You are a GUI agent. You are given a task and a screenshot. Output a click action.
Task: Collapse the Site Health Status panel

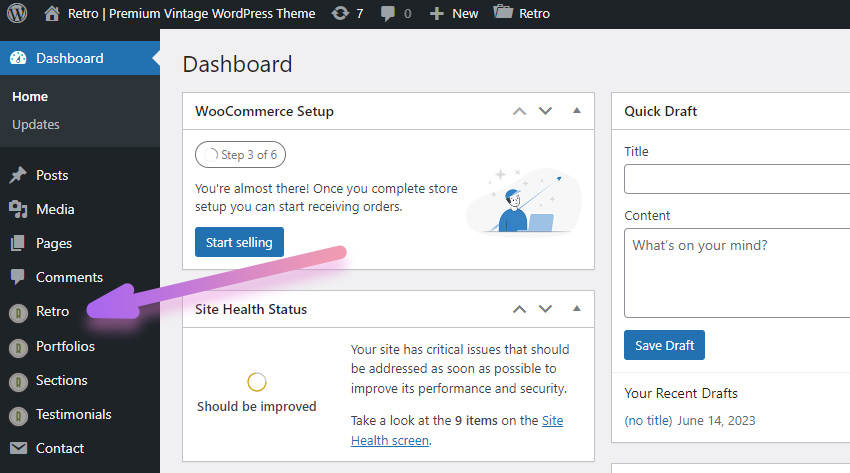(x=577, y=309)
